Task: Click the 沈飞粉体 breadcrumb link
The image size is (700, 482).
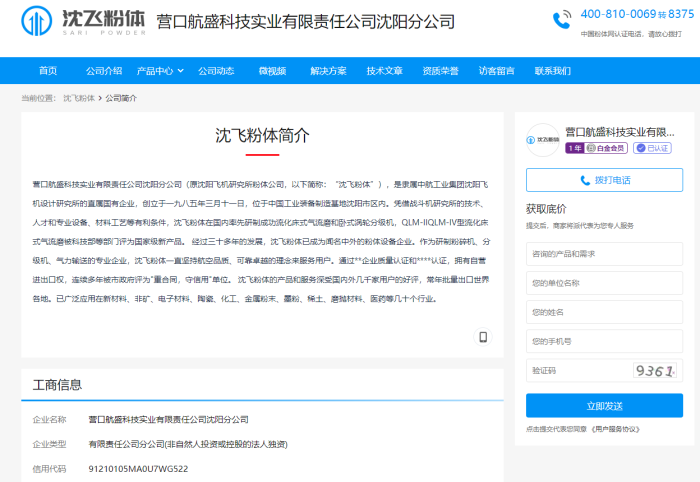Action: [x=79, y=98]
